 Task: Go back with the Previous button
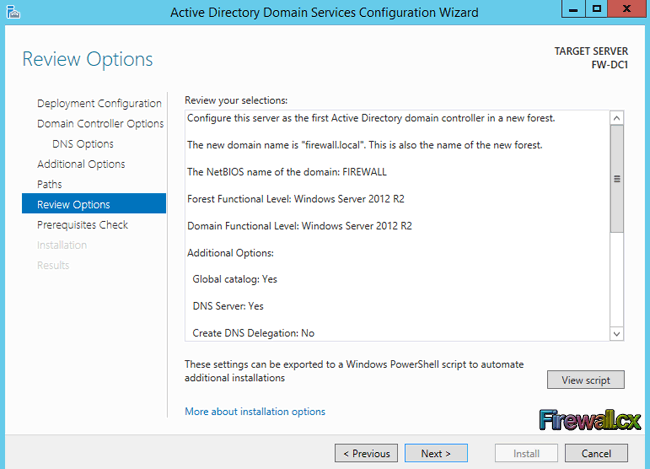pyautogui.click(x=366, y=453)
